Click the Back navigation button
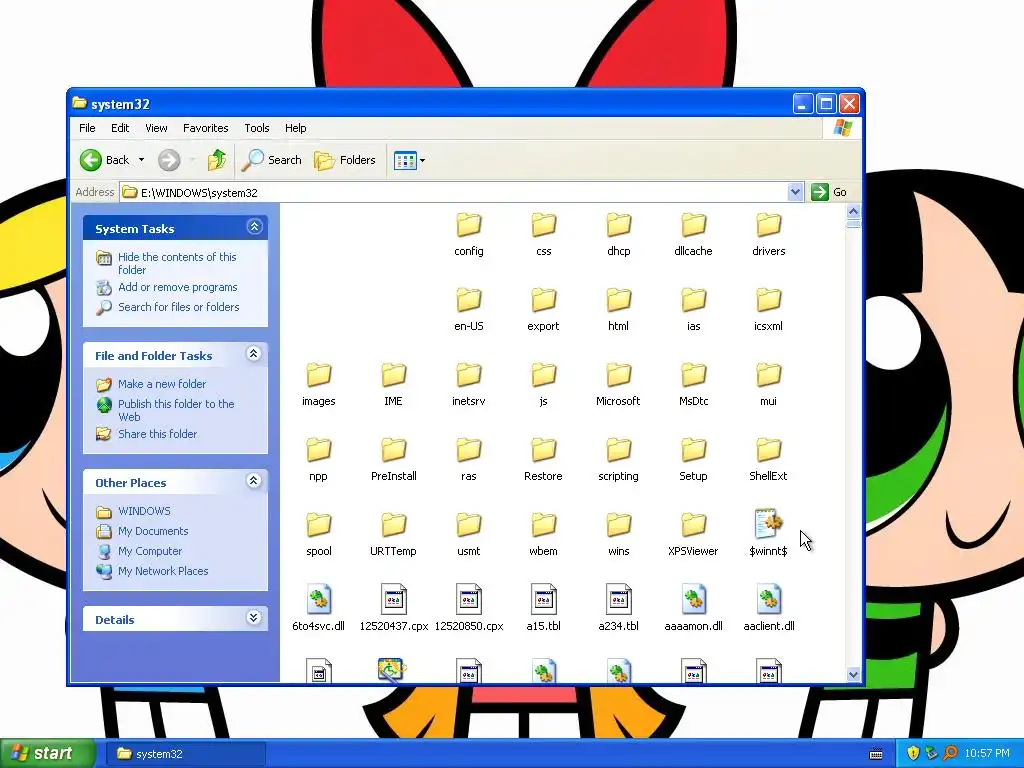Screen dimensions: 1024x768 (104, 160)
